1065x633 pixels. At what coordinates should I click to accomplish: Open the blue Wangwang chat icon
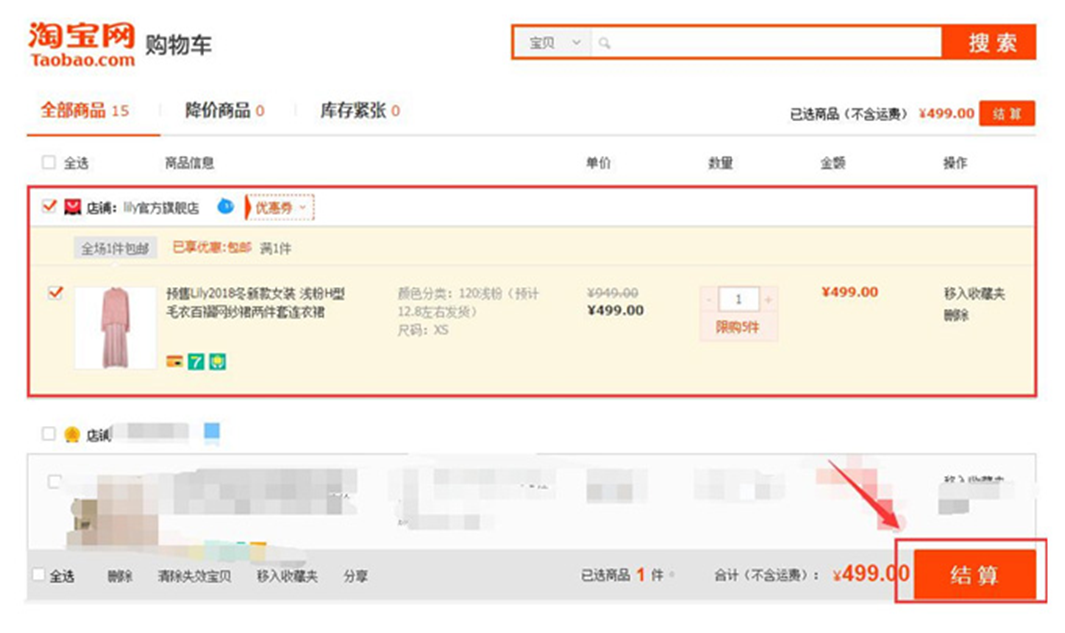coord(226,206)
